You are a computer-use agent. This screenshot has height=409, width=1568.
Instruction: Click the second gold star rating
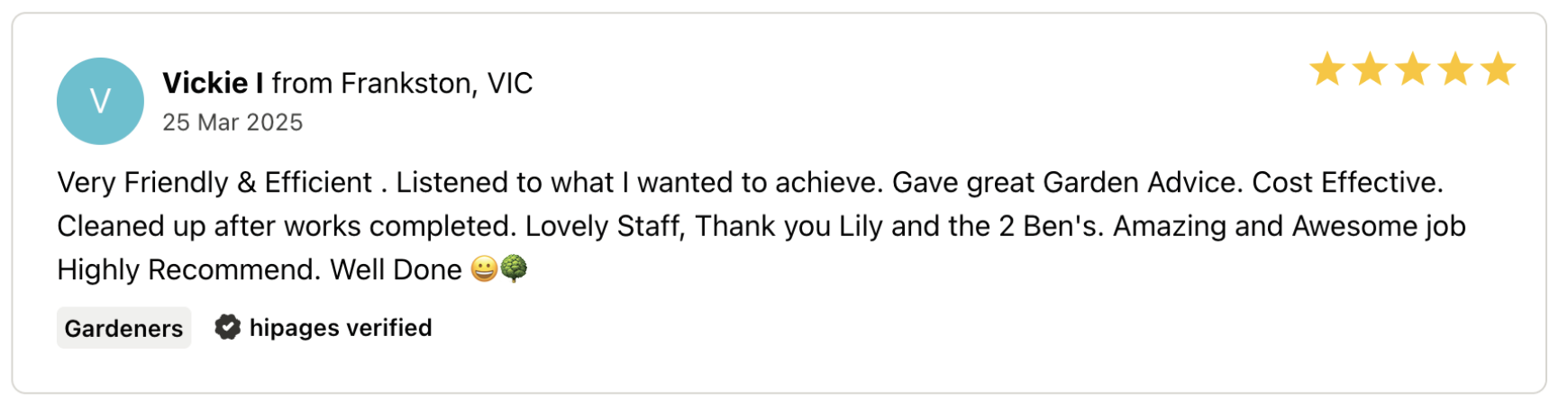(x=1370, y=69)
